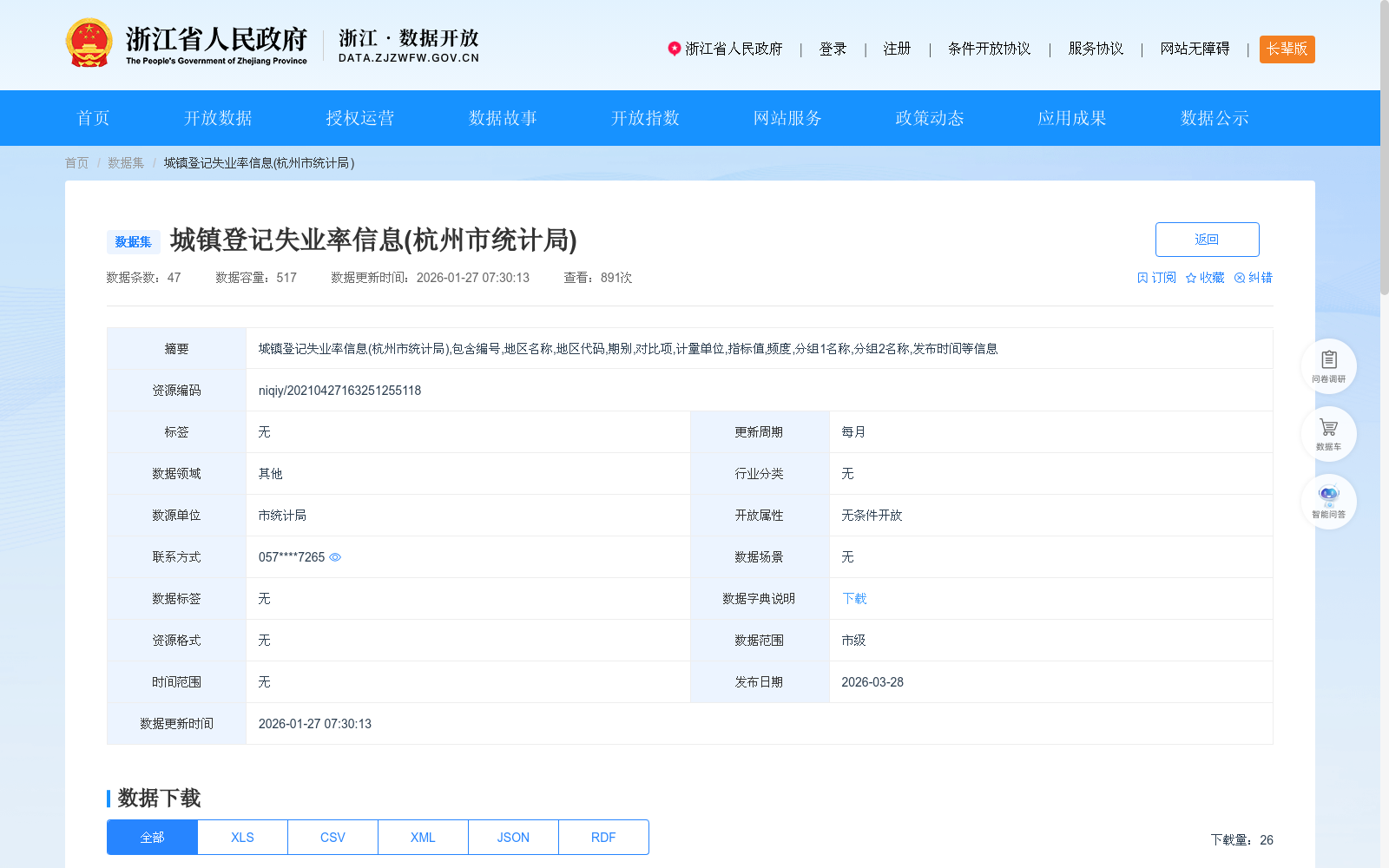Open the 网站无障碍 link

[1195, 49]
